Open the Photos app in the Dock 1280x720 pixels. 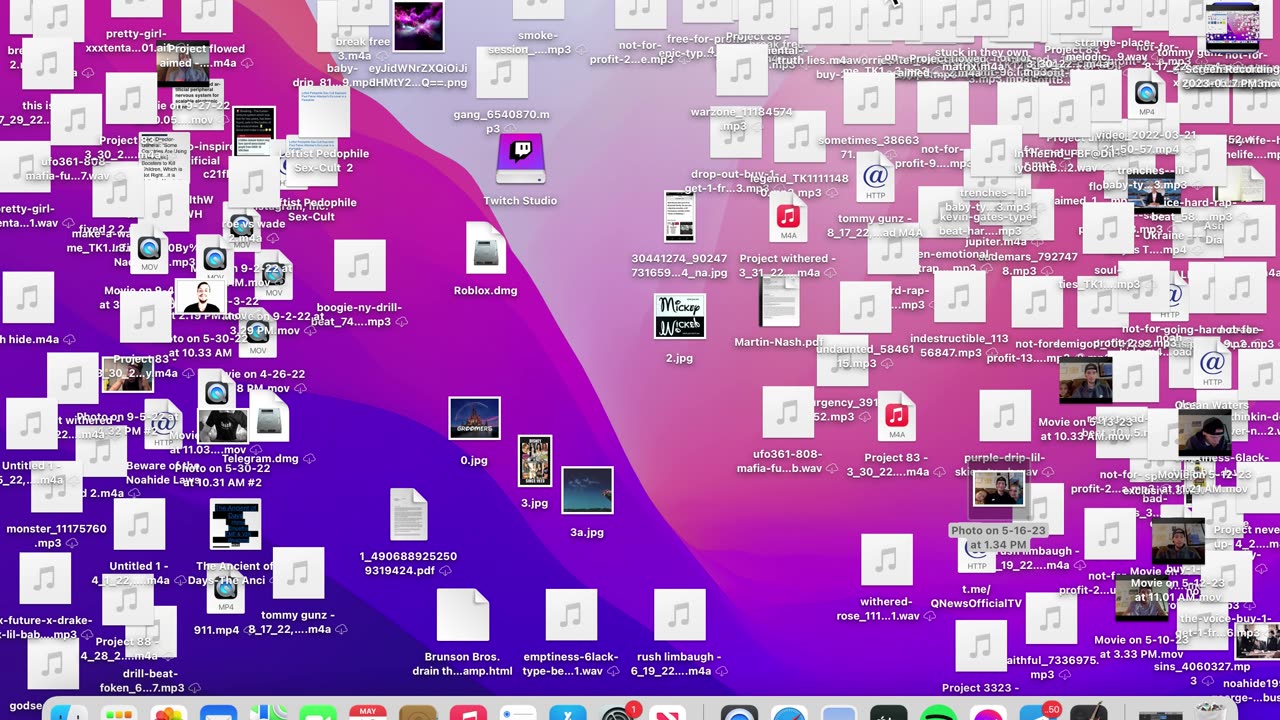pos(168,712)
